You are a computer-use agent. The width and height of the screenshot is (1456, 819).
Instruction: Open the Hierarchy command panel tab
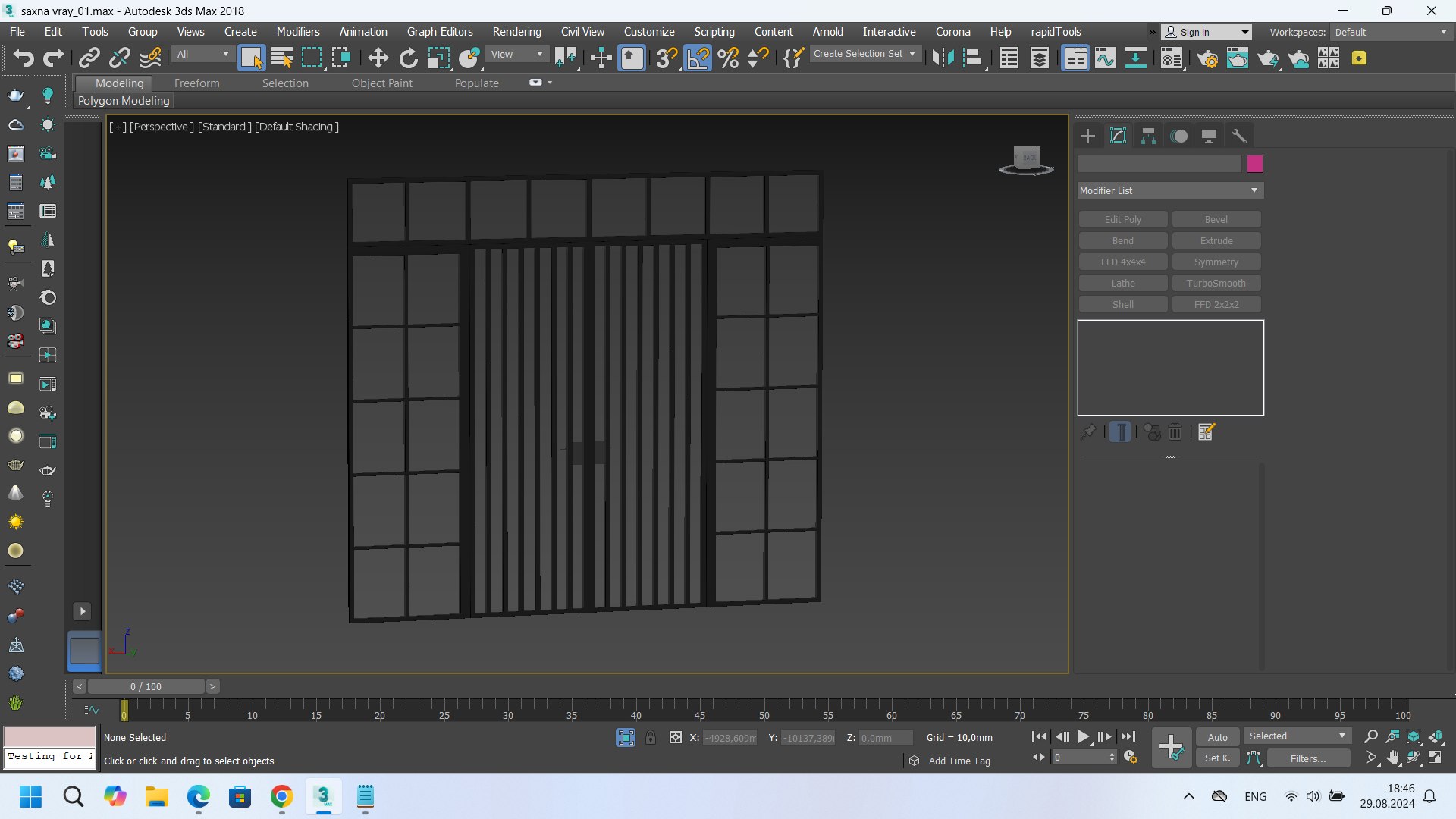click(1148, 136)
